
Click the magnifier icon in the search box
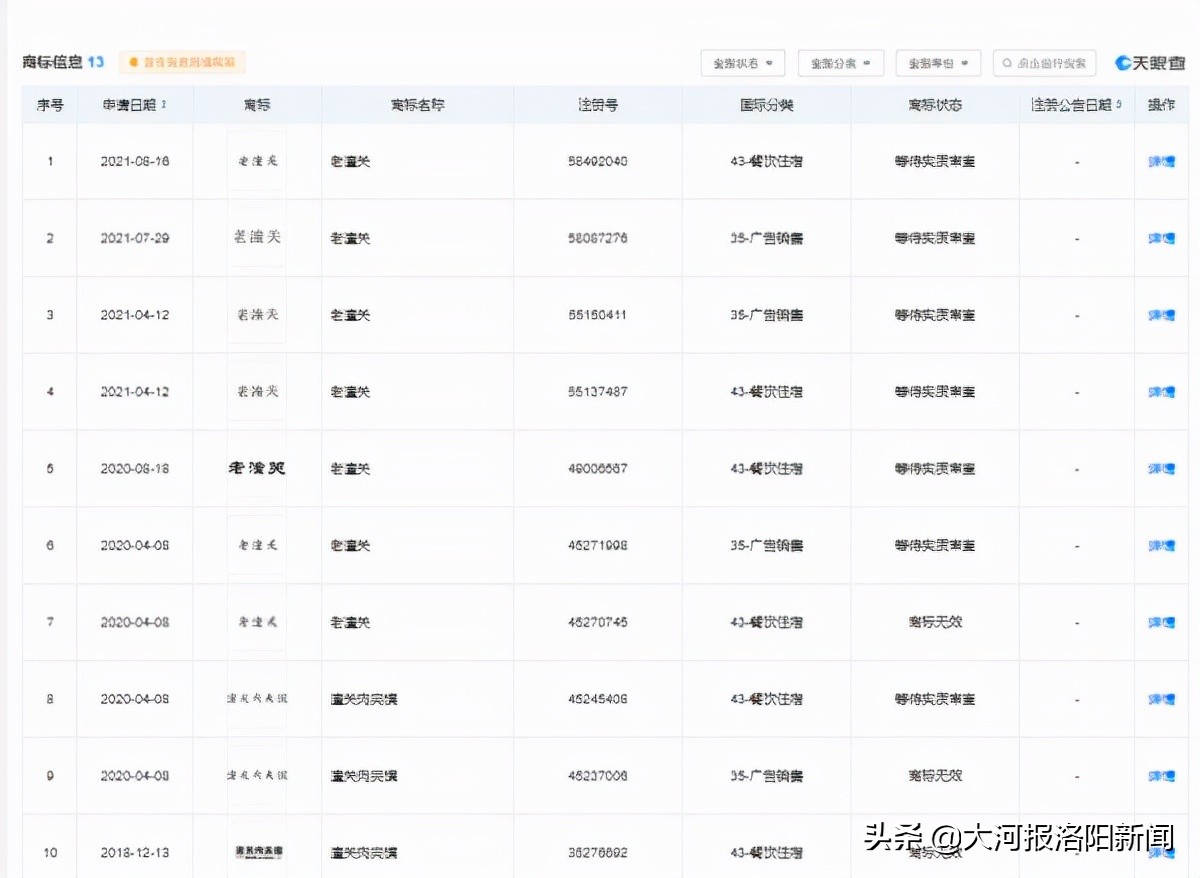(1007, 63)
